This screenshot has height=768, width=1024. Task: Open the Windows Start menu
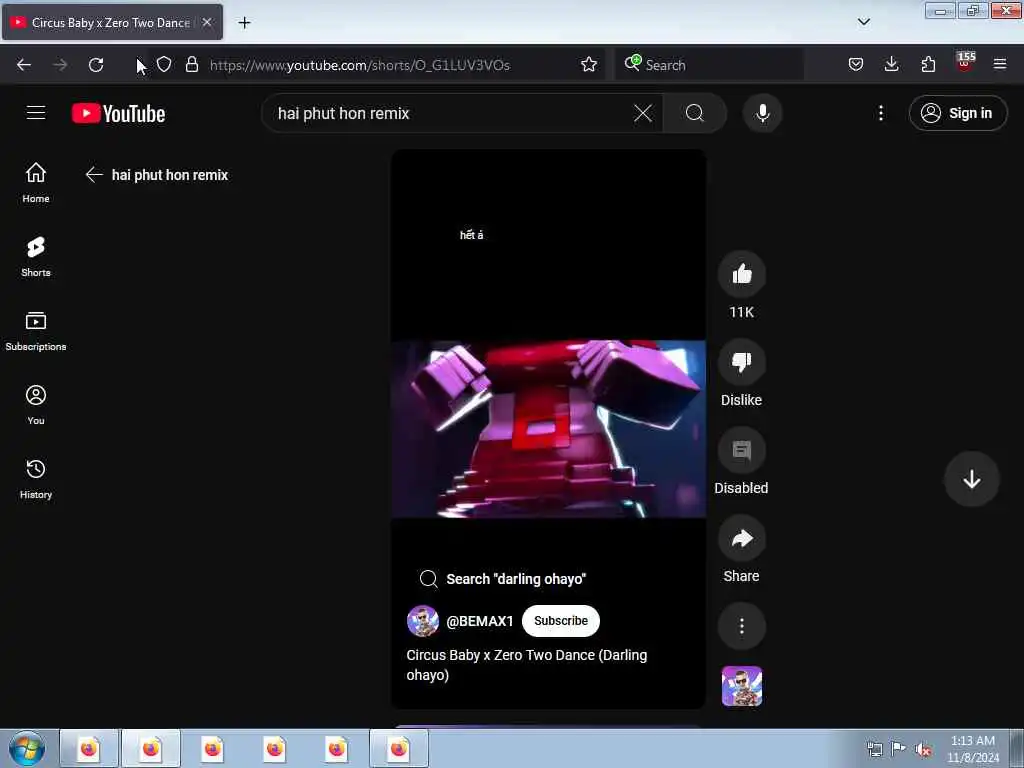27,748
